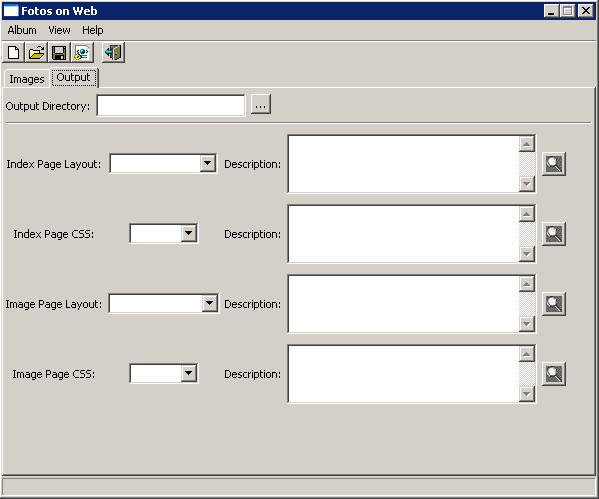The height and width of the screenshot is (499, 599).
Task: Open an album with the folder icon
Action: (36, 53)
